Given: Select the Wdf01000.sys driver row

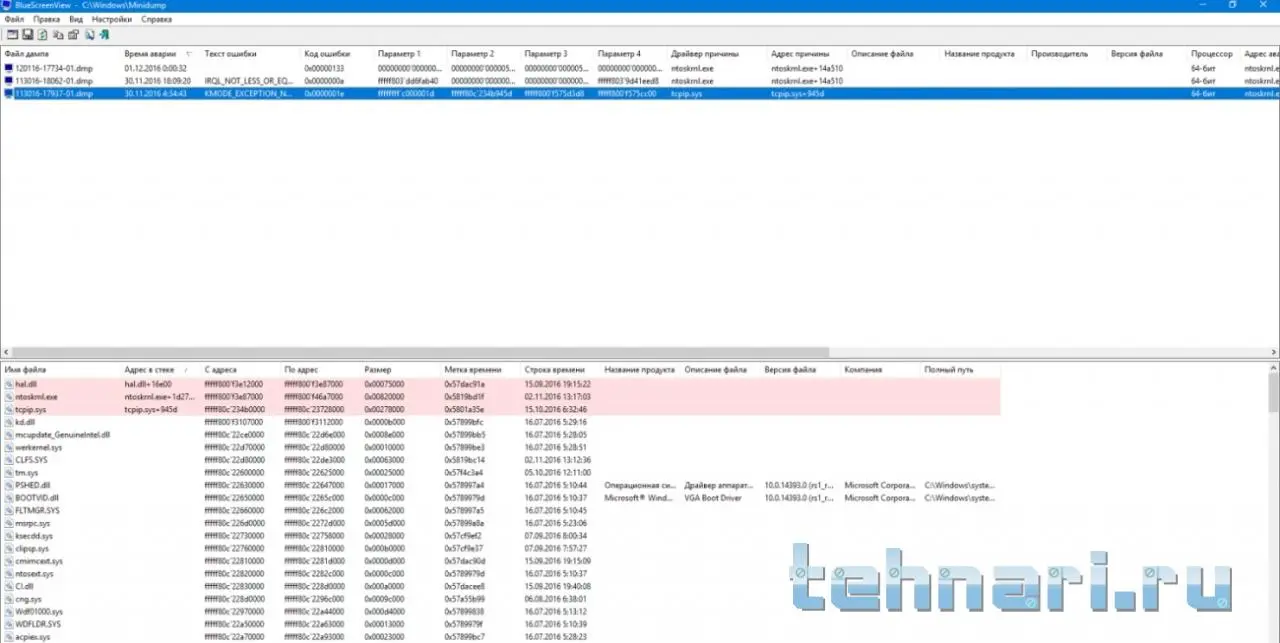Looking at the screenshot, I should (500, 611).
